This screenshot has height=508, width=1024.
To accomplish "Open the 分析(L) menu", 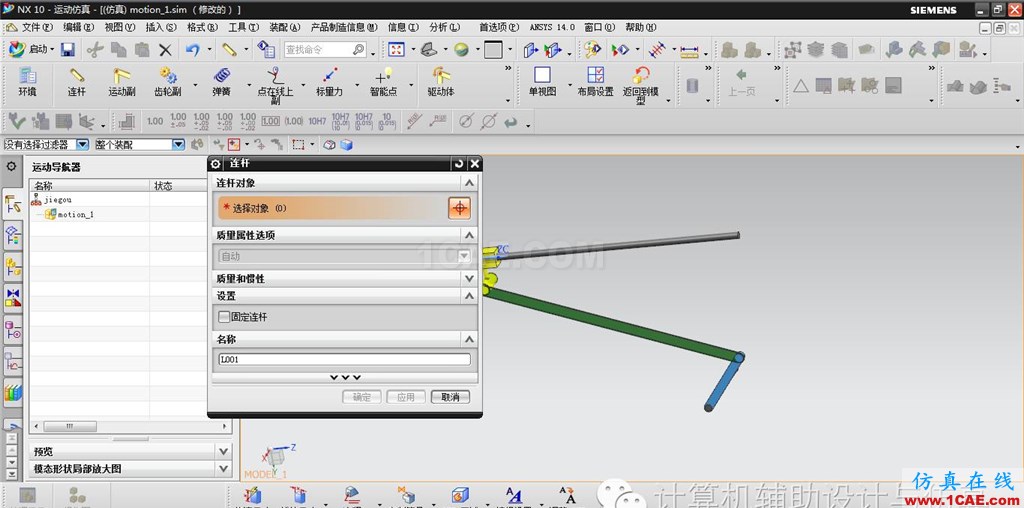I will point(445,27).
